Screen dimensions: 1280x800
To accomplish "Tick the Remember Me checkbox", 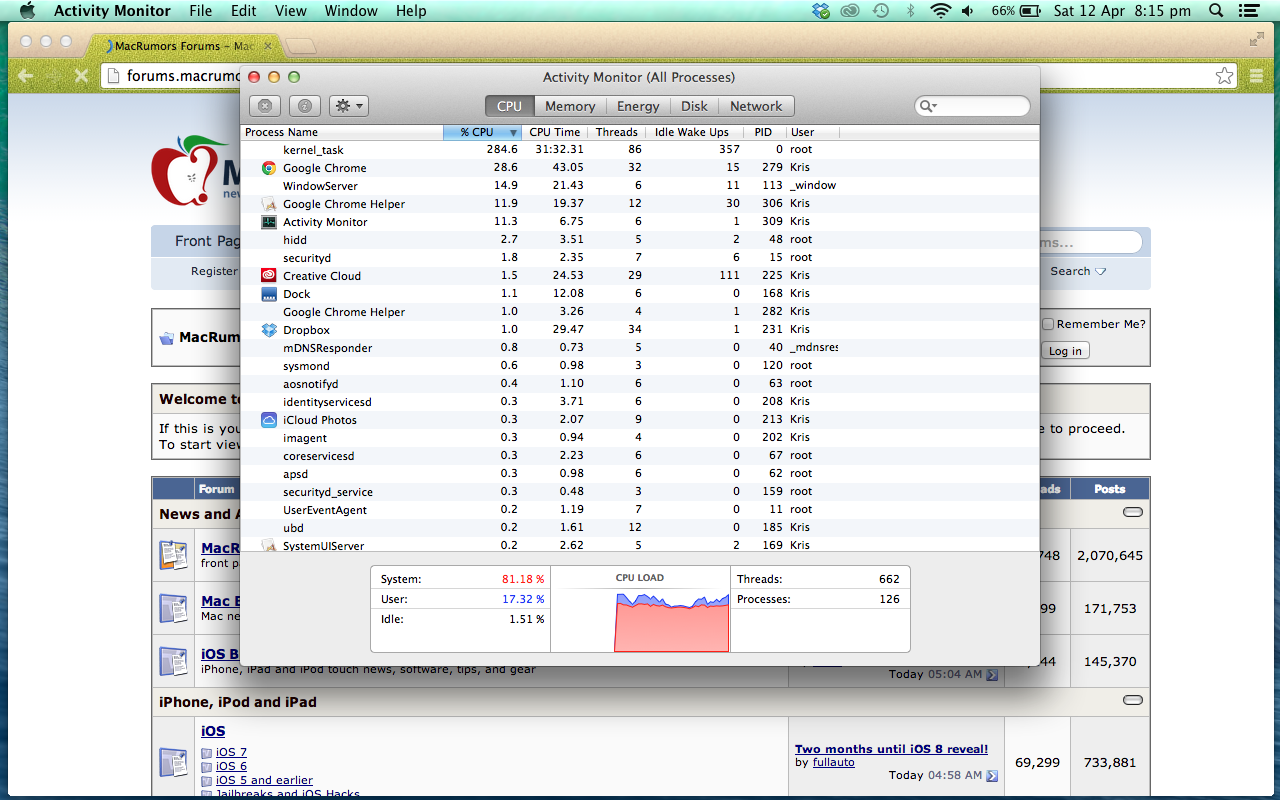I will [1048, 324].
